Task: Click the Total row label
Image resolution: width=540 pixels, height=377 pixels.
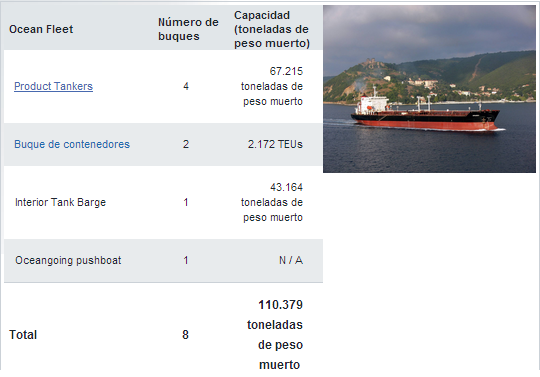Action: pyautogui.click(x=23, y=335)
